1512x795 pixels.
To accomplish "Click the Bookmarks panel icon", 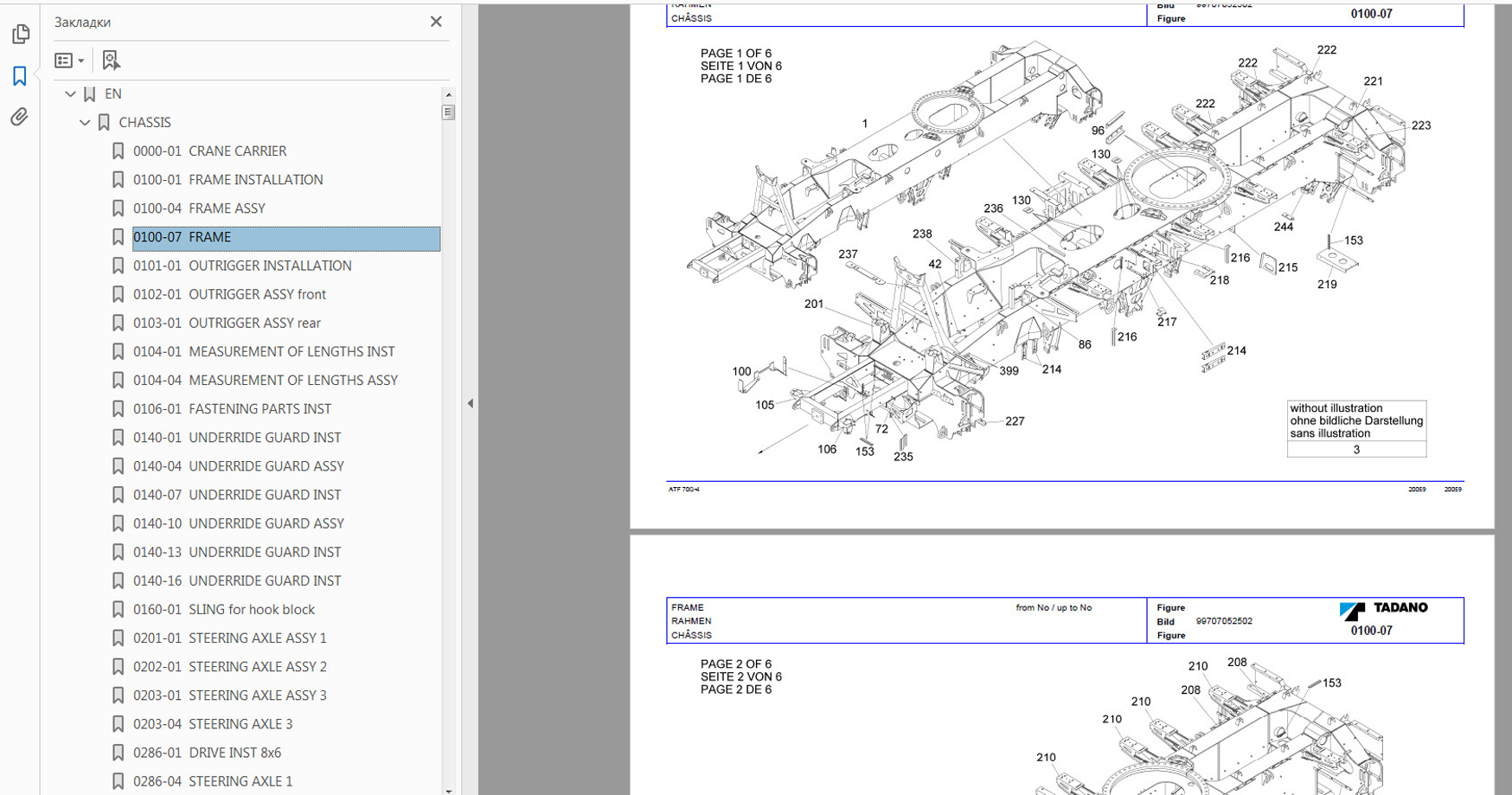I will tap(20, 76).
